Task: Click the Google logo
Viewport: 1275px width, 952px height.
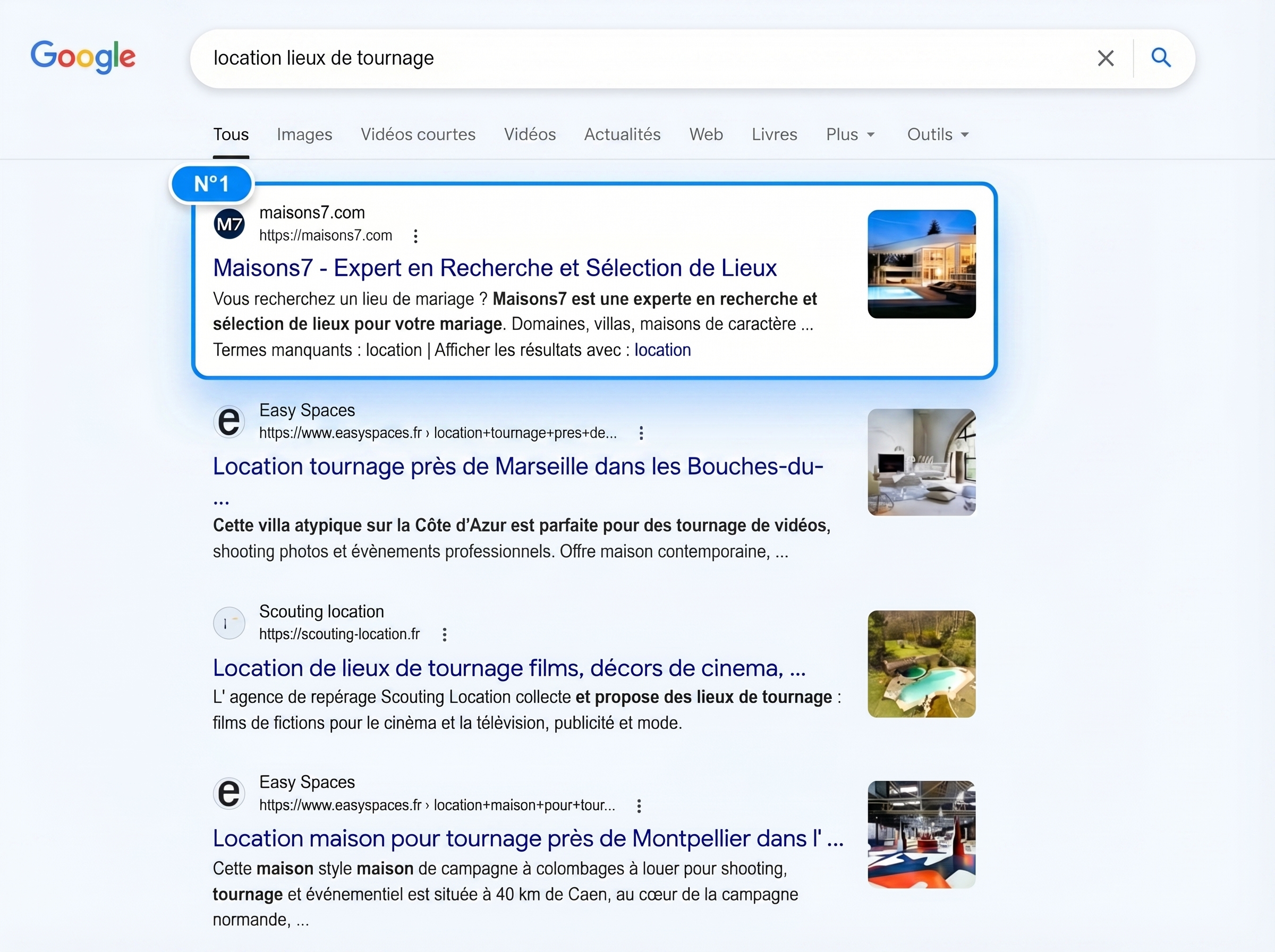Action: [83, 57]
